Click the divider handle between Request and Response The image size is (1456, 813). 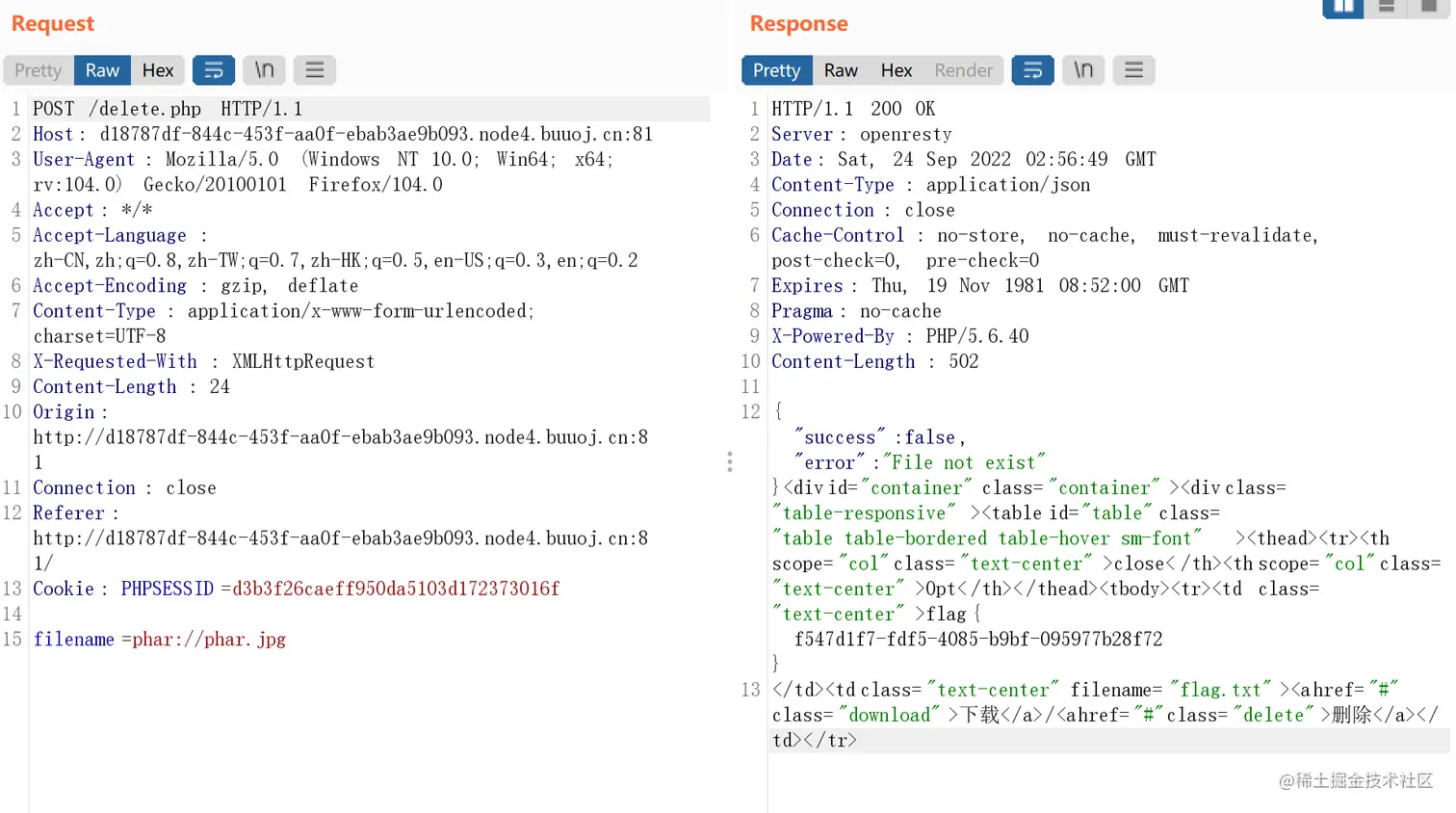730,462
